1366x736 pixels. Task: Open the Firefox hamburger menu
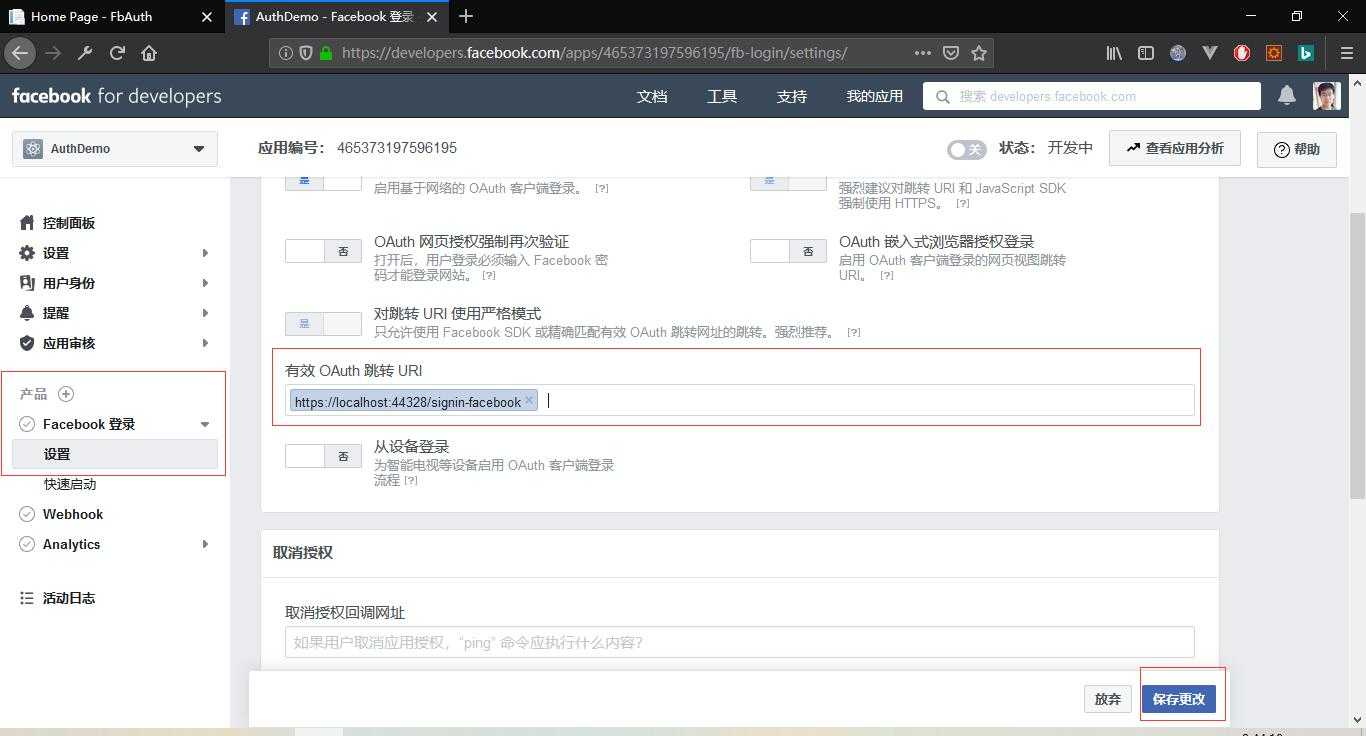coord(1346,53)
